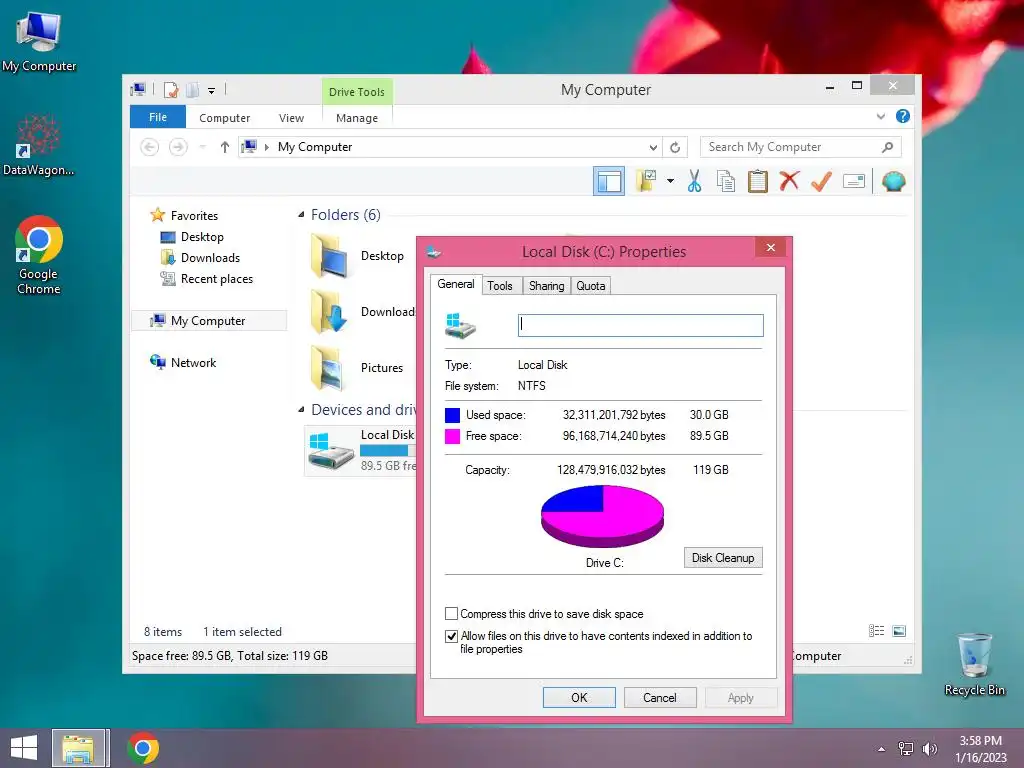Expand the address bar history dropdown
The width and height of the screenshot is (1024, 768).
pyautogui.click(x=652, y=148)
